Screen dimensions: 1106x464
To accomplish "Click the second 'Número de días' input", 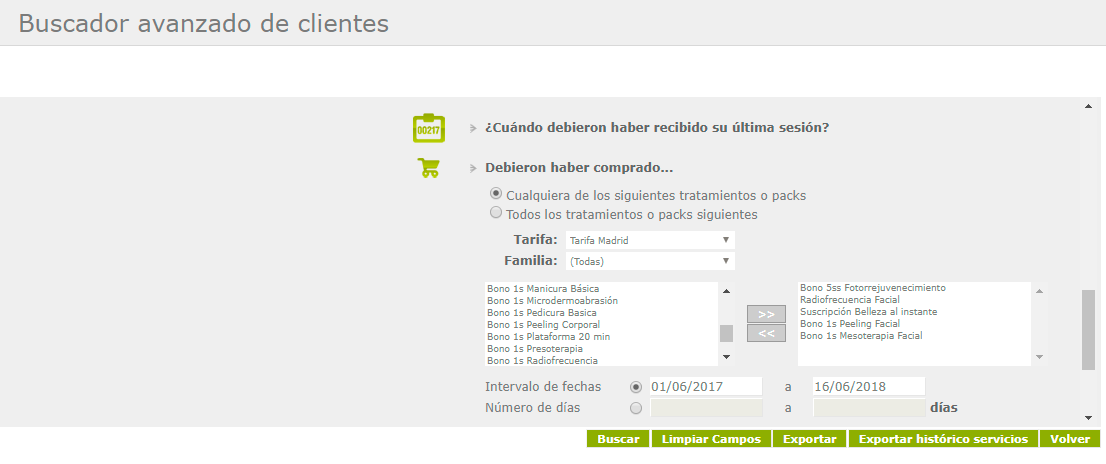I will 869,408.
